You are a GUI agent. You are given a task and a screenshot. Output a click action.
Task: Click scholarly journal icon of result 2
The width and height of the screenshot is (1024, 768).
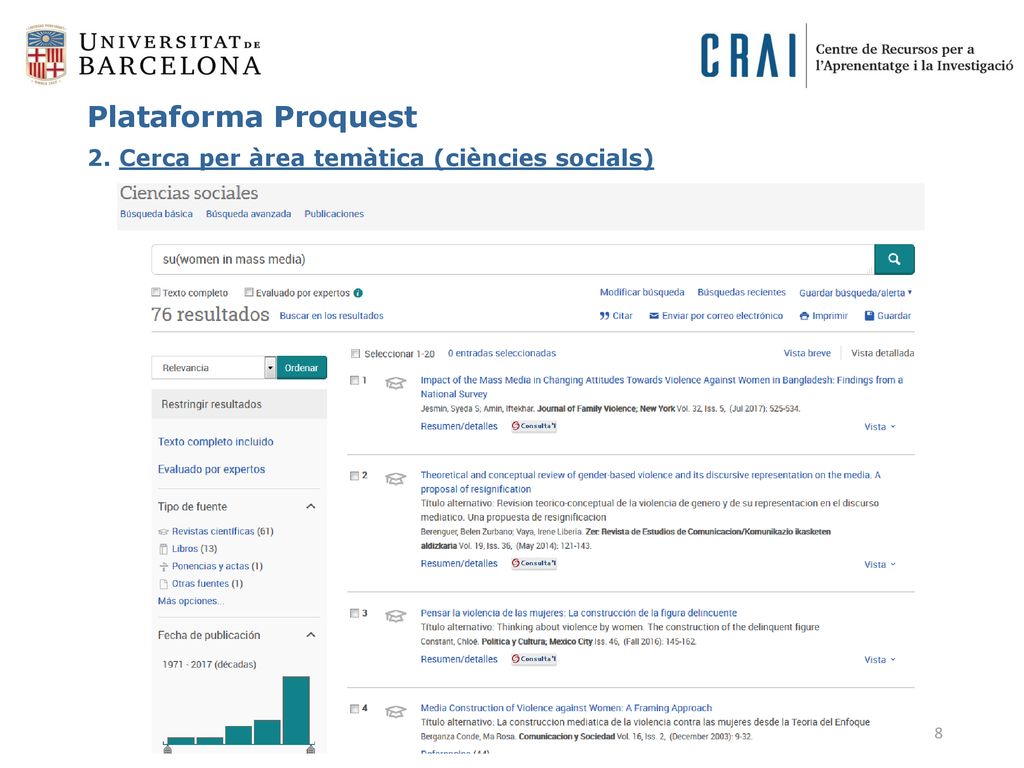click(x=395, y=479)
